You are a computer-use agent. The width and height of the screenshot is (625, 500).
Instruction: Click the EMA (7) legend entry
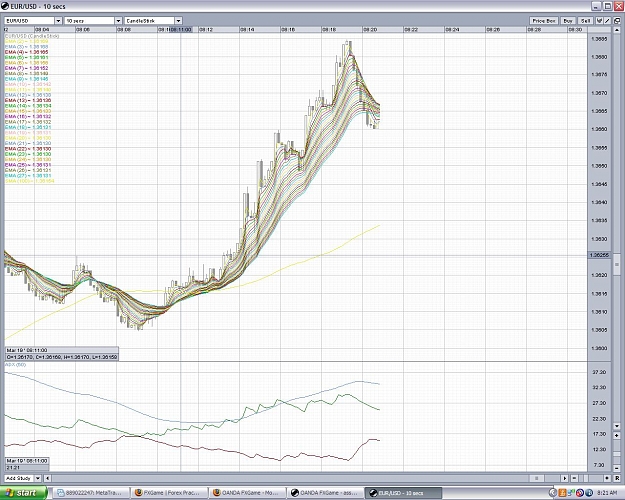point(27,68)
